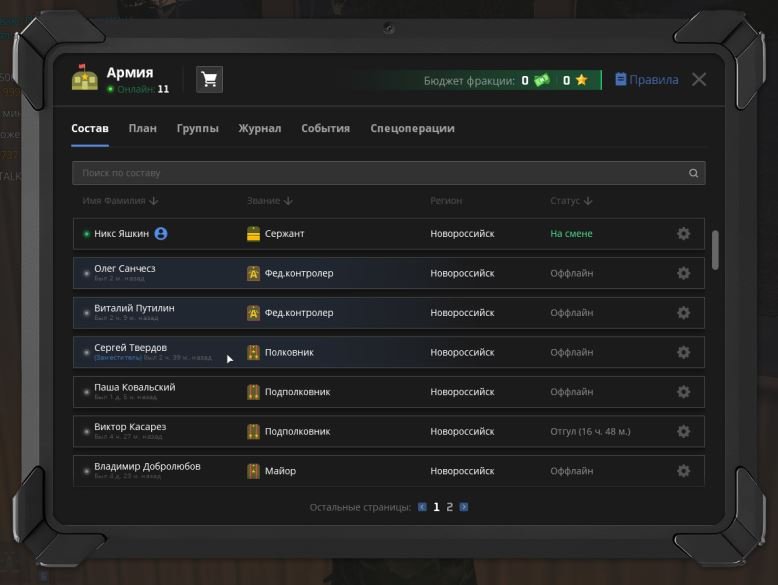Go to previous page arrow

pos(422,507)
